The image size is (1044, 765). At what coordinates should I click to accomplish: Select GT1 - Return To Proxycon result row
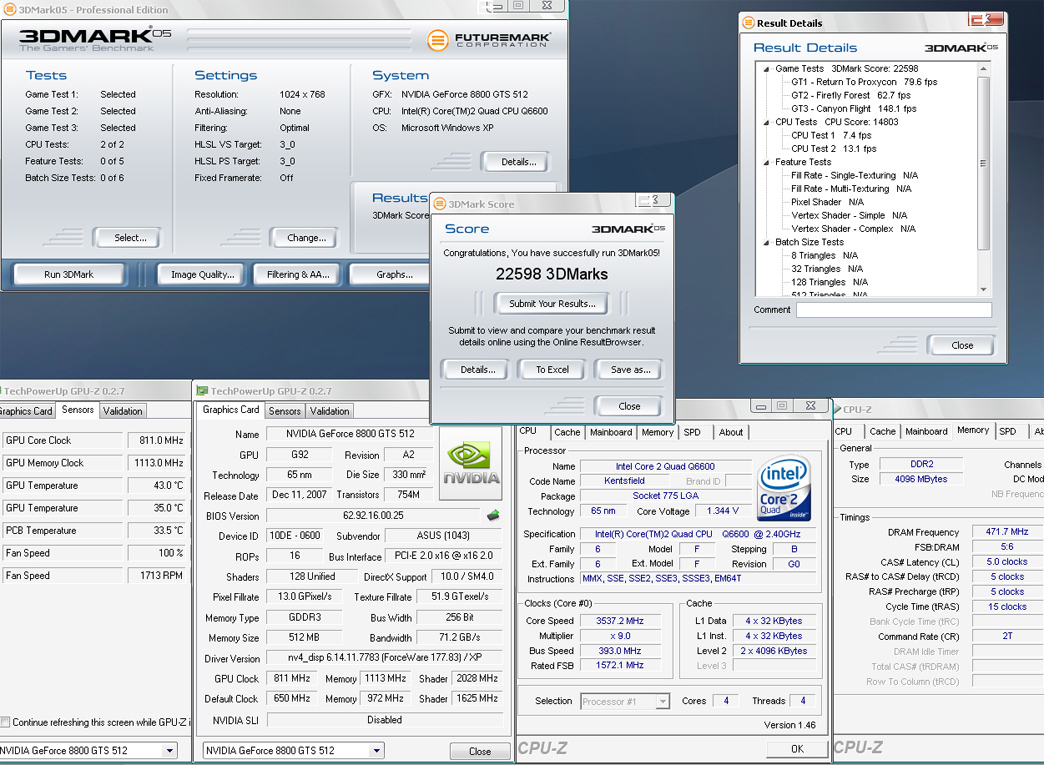click(864, 82)
